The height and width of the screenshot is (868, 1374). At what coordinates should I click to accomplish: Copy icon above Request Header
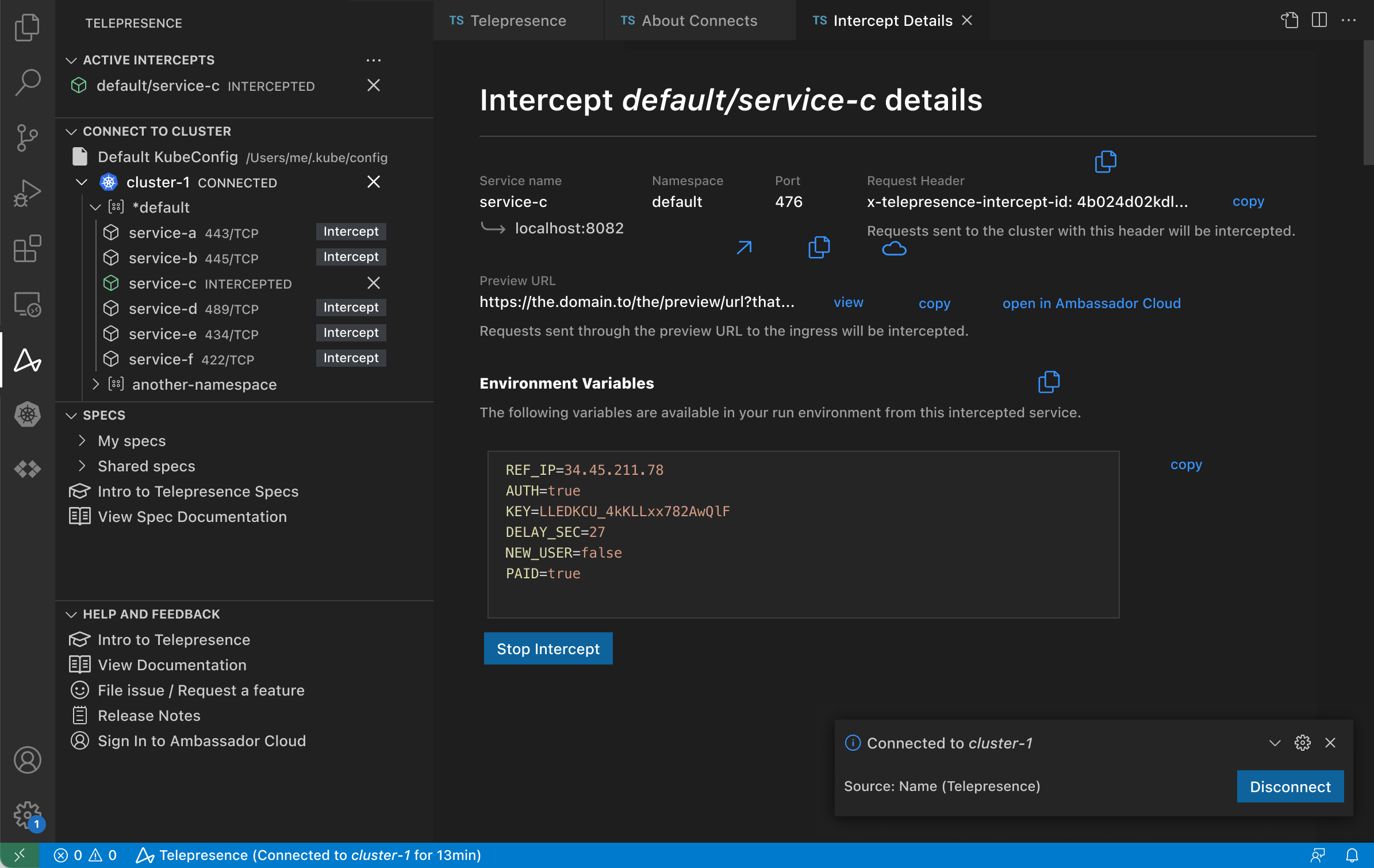[x=1105, y=162]
